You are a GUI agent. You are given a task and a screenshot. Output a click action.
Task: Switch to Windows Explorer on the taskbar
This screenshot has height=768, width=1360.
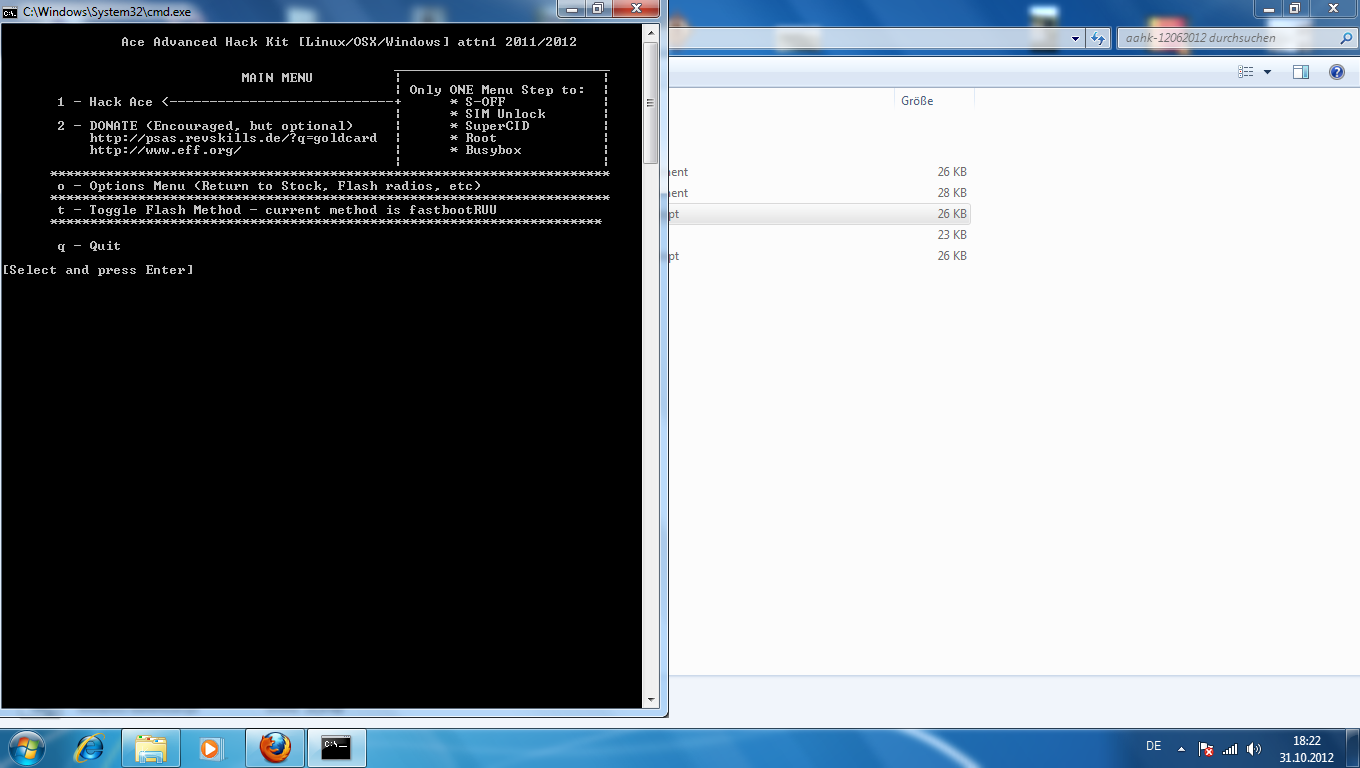tap(151, 748)
